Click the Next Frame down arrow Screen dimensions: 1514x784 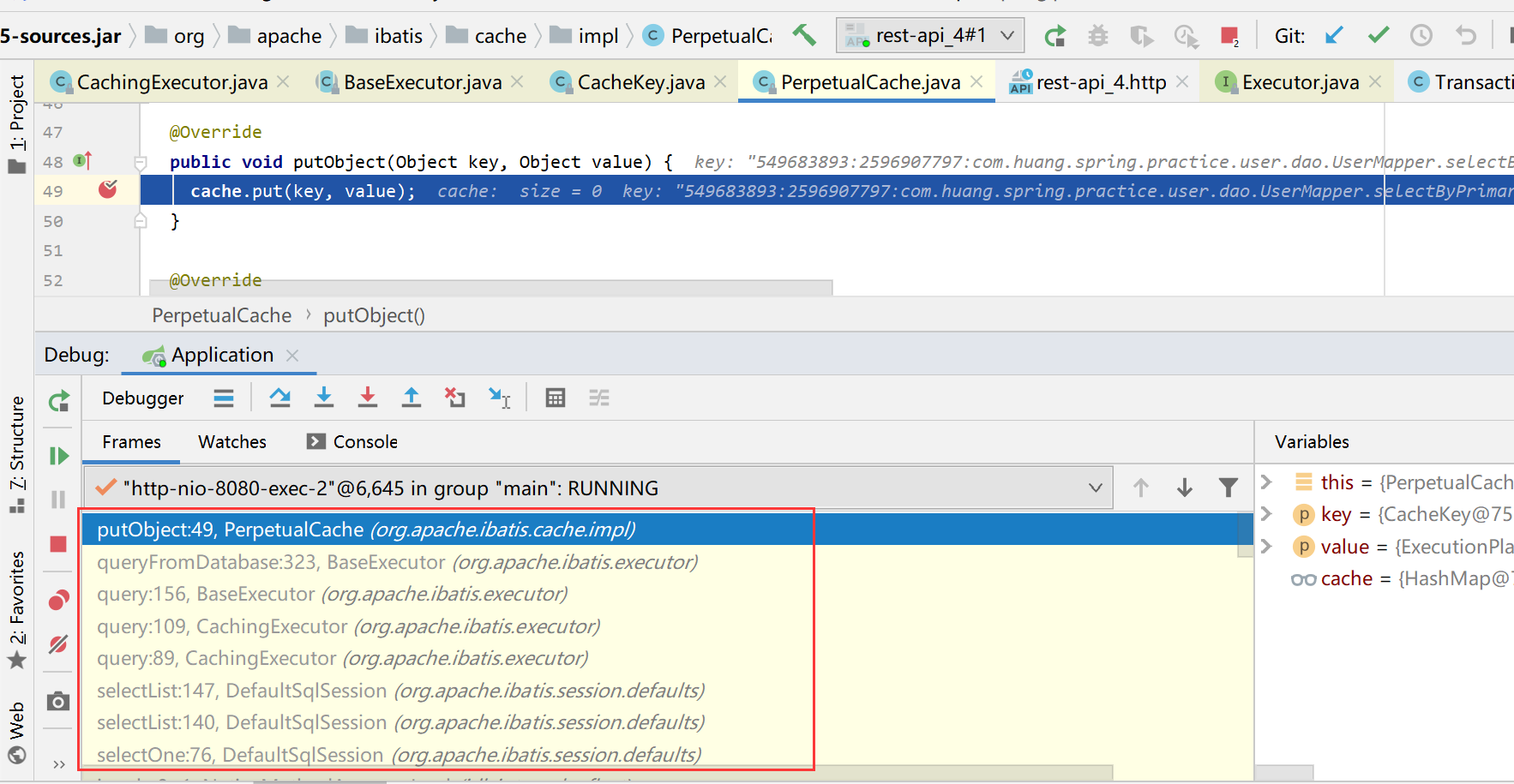tap(1185, 488)
